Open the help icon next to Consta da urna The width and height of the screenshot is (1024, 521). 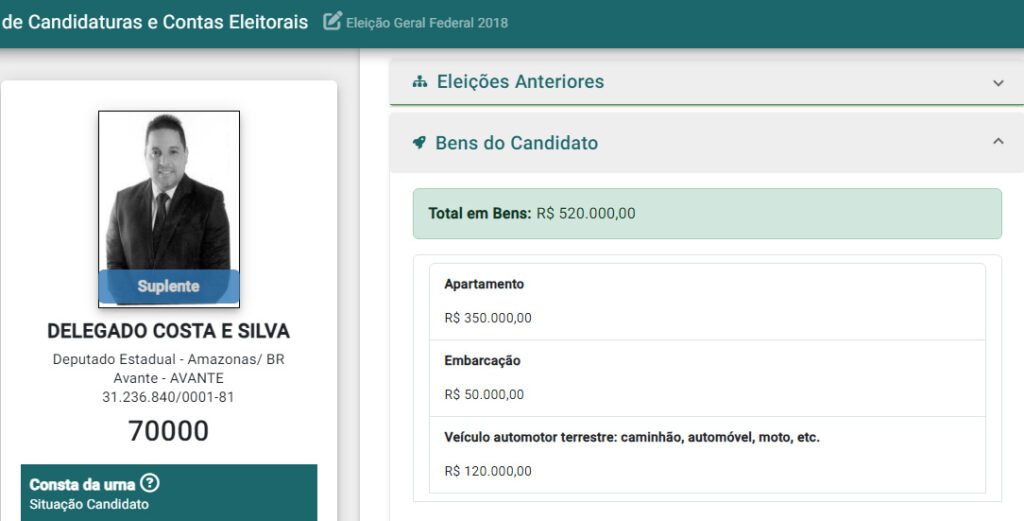(150, 484)
